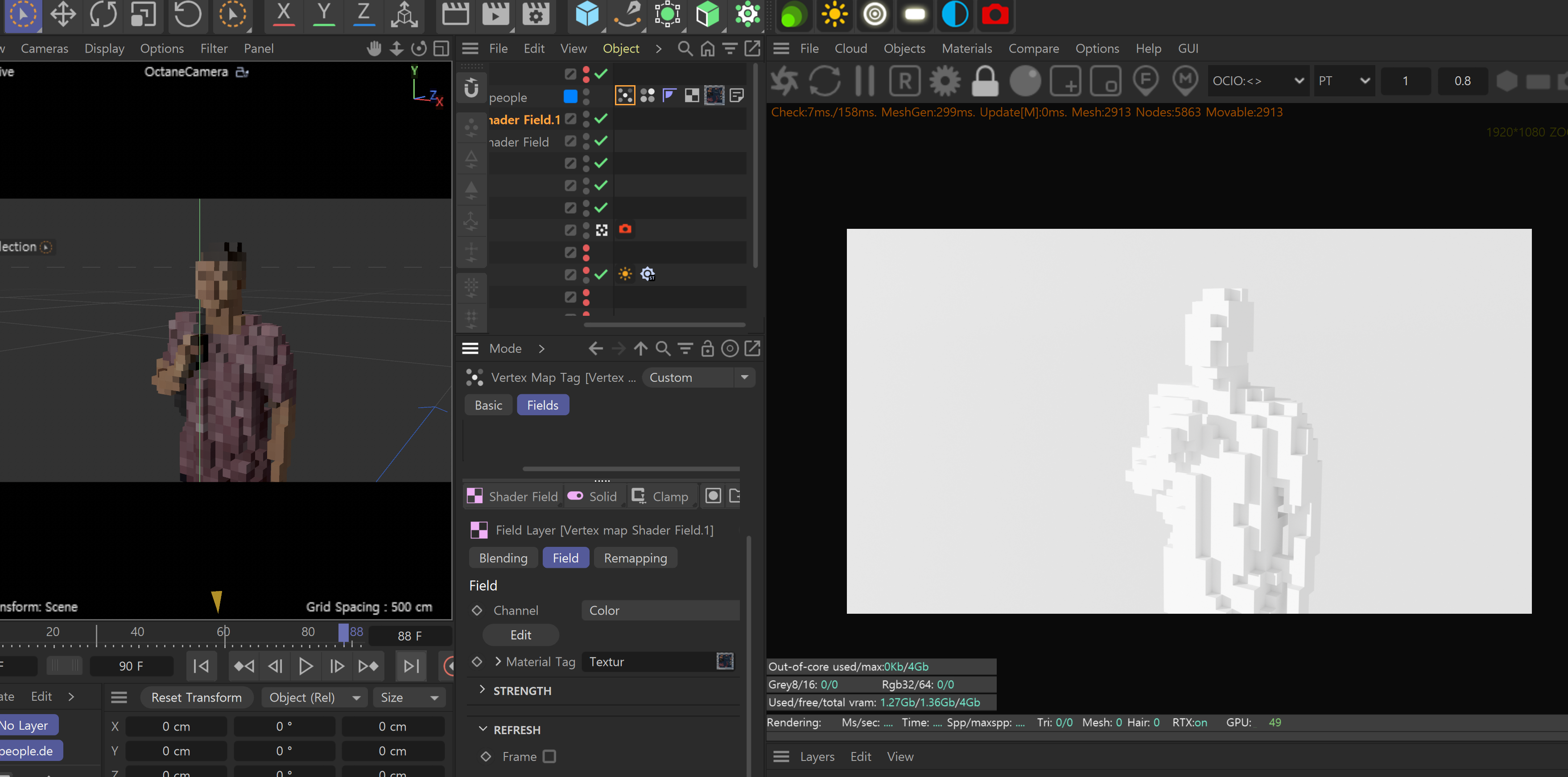1568x777 pixels.
Task: Pause Octane render
Action: [864, 81]
